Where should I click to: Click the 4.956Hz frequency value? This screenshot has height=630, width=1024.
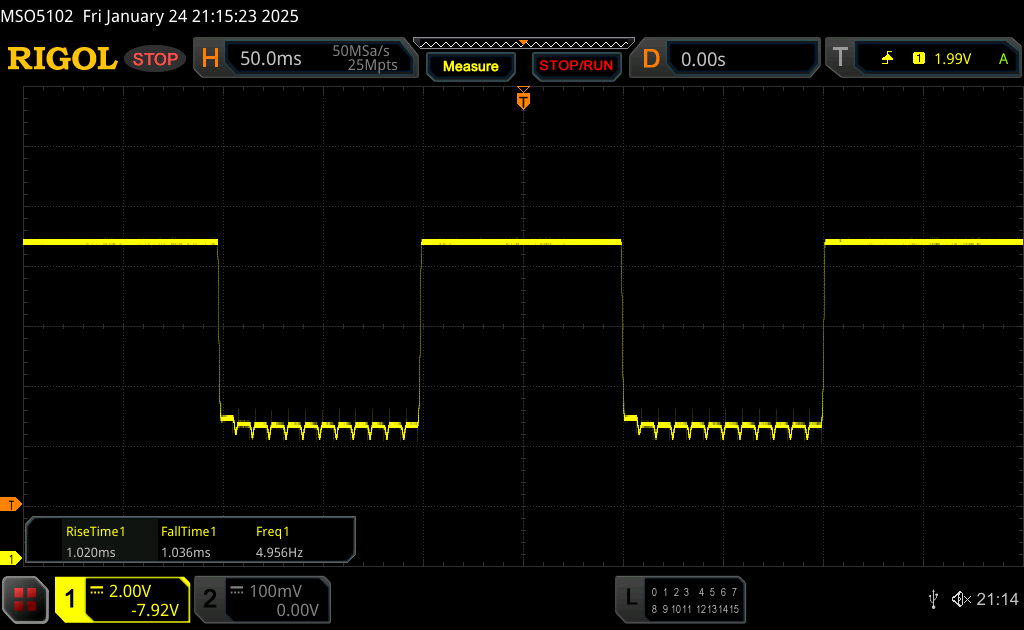coord(279,552)
